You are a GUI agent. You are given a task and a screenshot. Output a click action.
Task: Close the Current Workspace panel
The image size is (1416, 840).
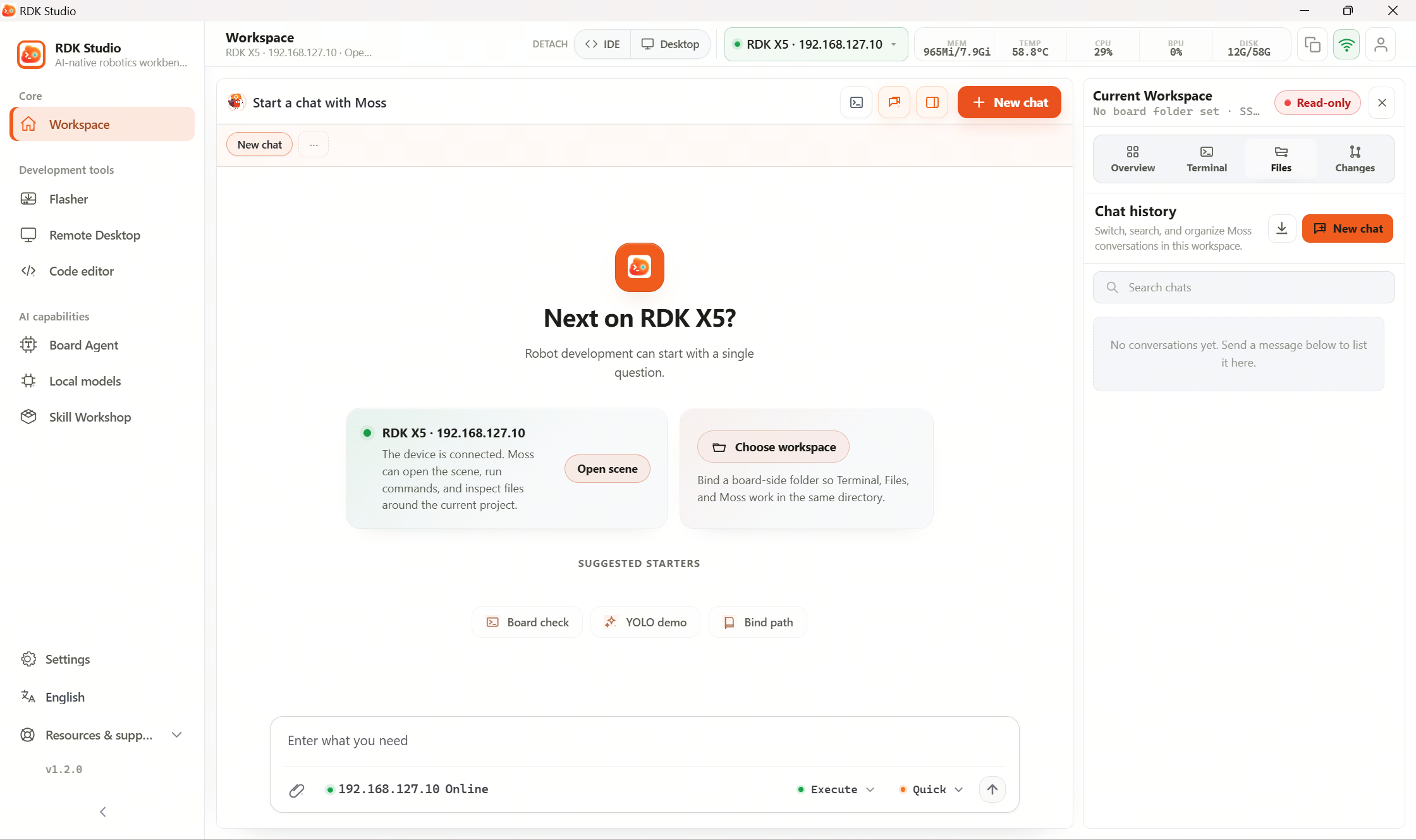point(1382,103)
